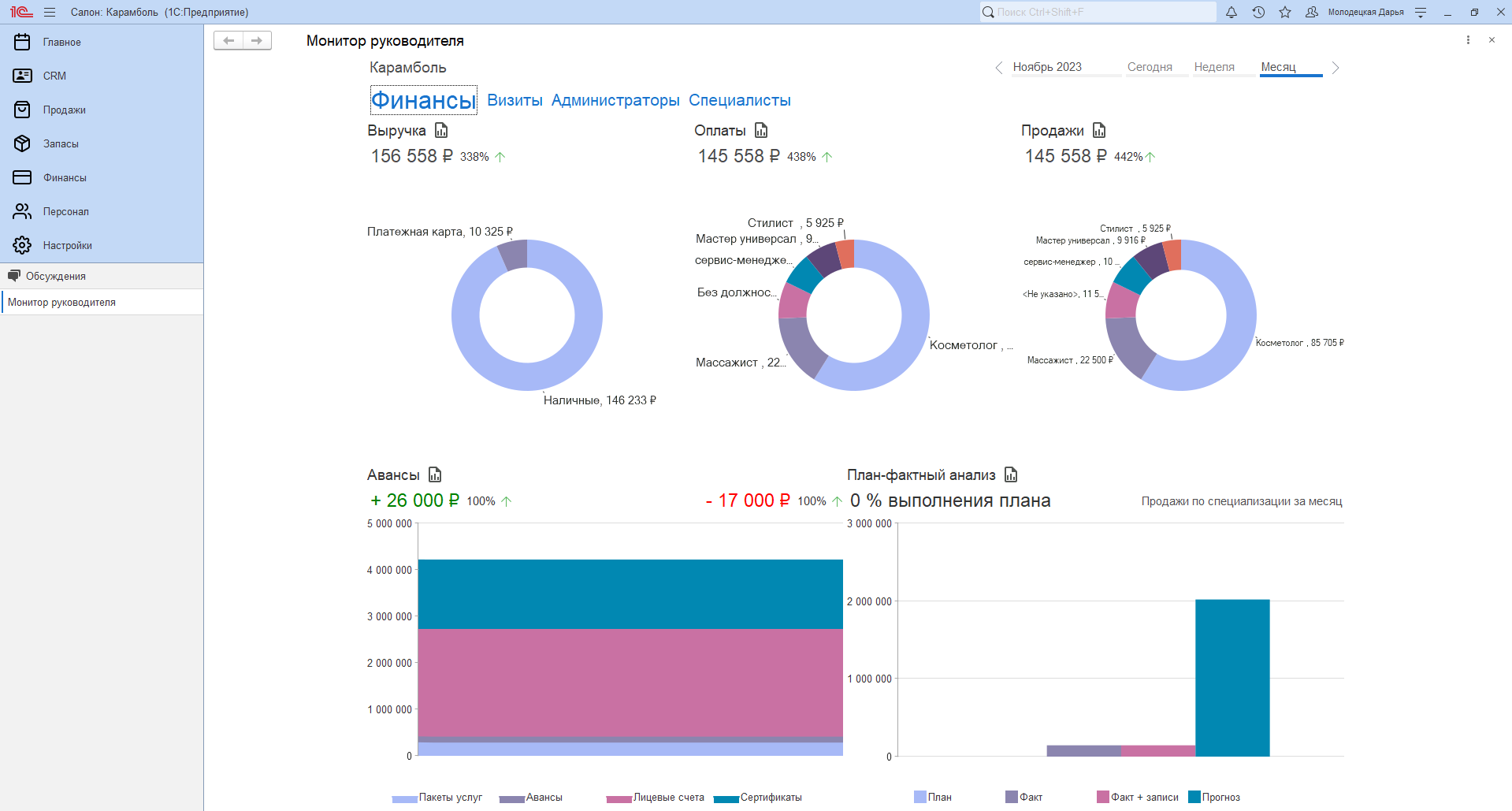Open the report icon next to Оплаты
Image resolution: width=1512 pixels, height=811 pixels.
(x=761, y=131)
